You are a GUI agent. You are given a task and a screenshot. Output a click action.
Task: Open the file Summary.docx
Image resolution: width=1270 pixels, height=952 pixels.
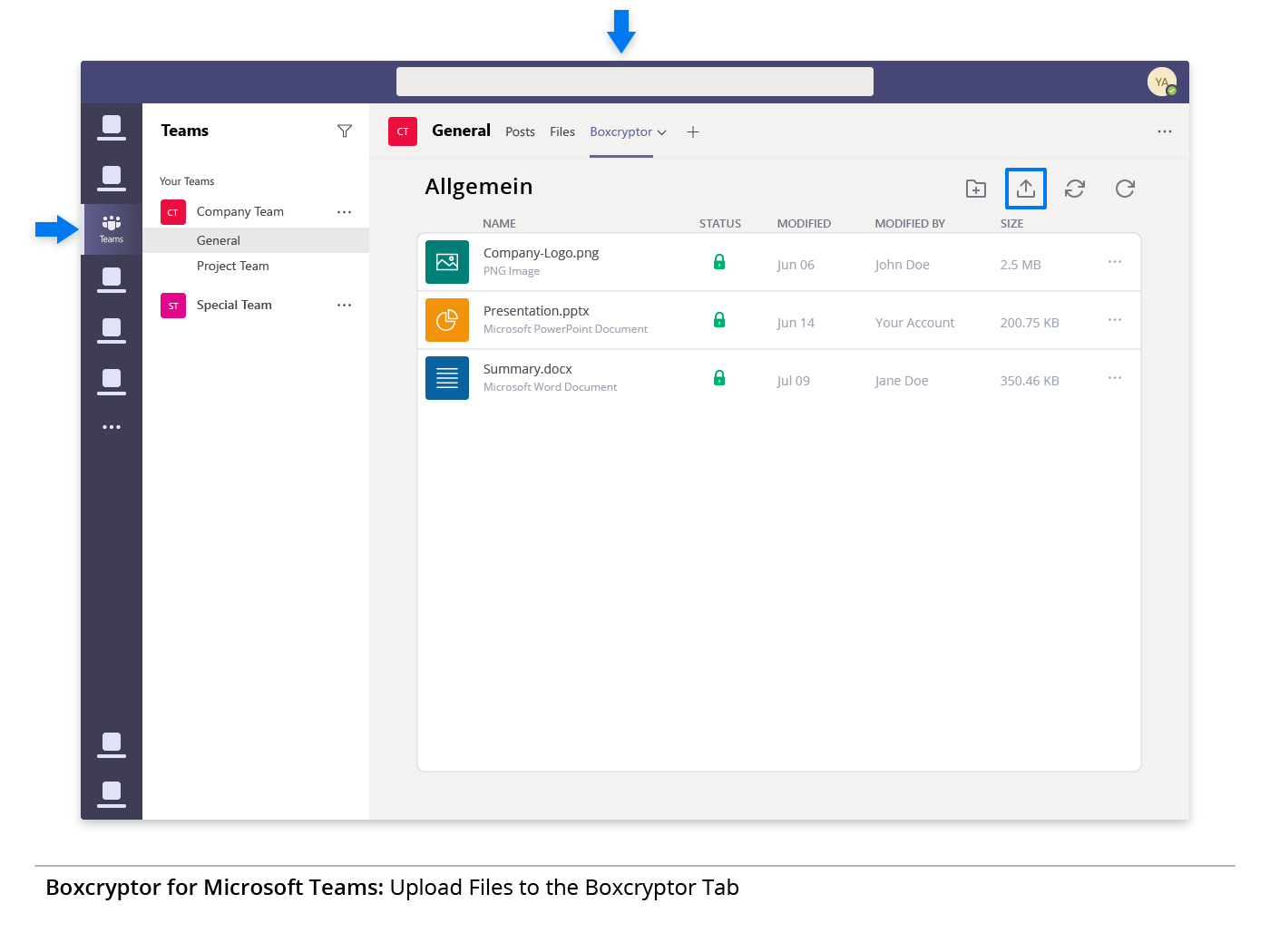tap(528, 369)
